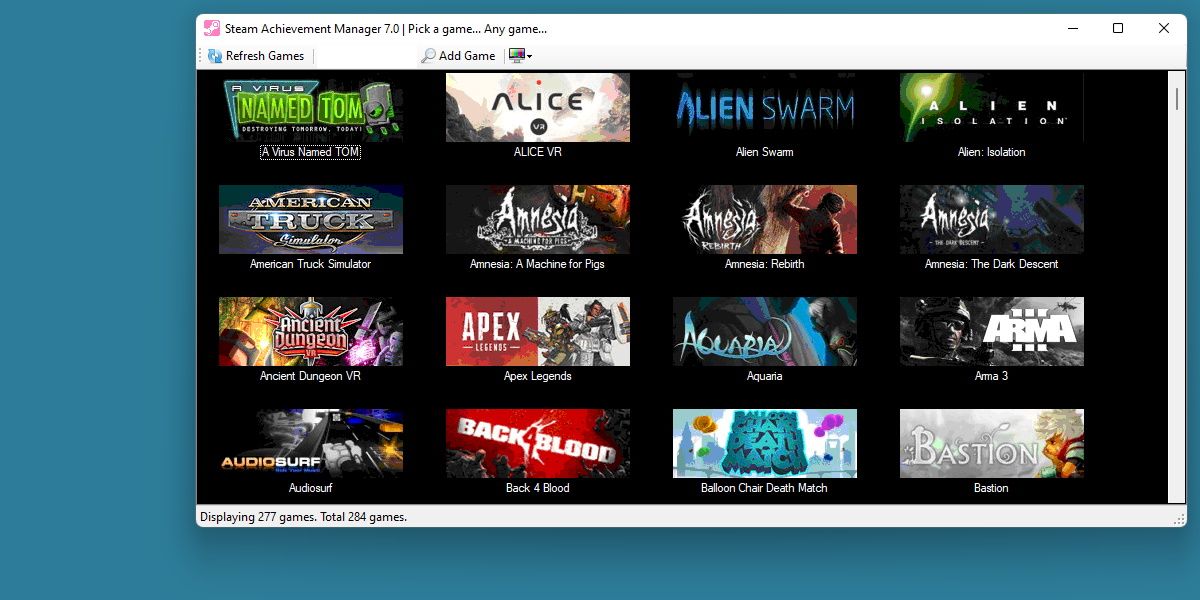
Task: Open ALICE VR achievements
Action: [537, 107]
